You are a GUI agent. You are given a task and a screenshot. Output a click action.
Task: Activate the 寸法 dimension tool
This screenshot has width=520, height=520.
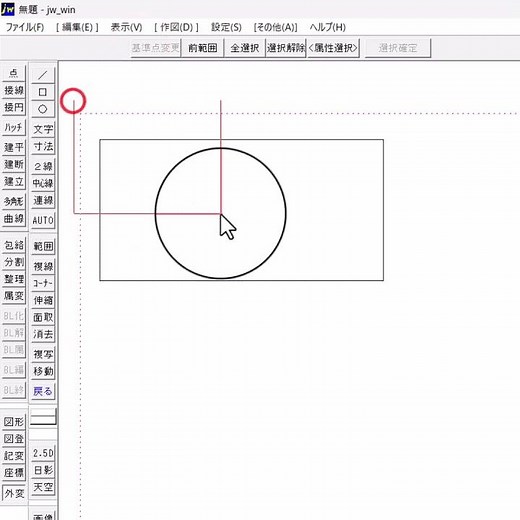point(43,146)
